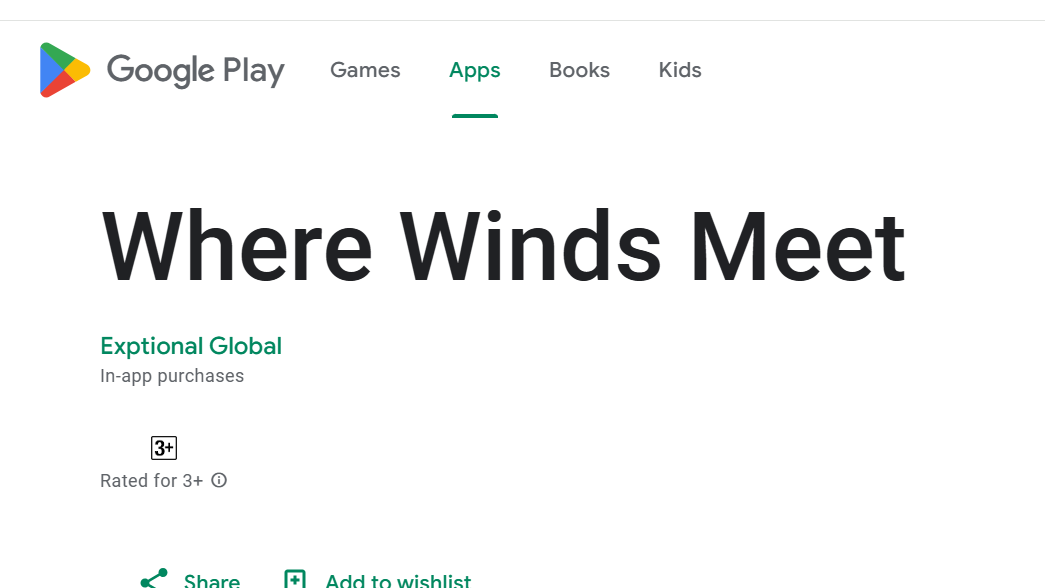
Task: Click the Add to wishlist bookmark icon
Action: click(295, 579)
